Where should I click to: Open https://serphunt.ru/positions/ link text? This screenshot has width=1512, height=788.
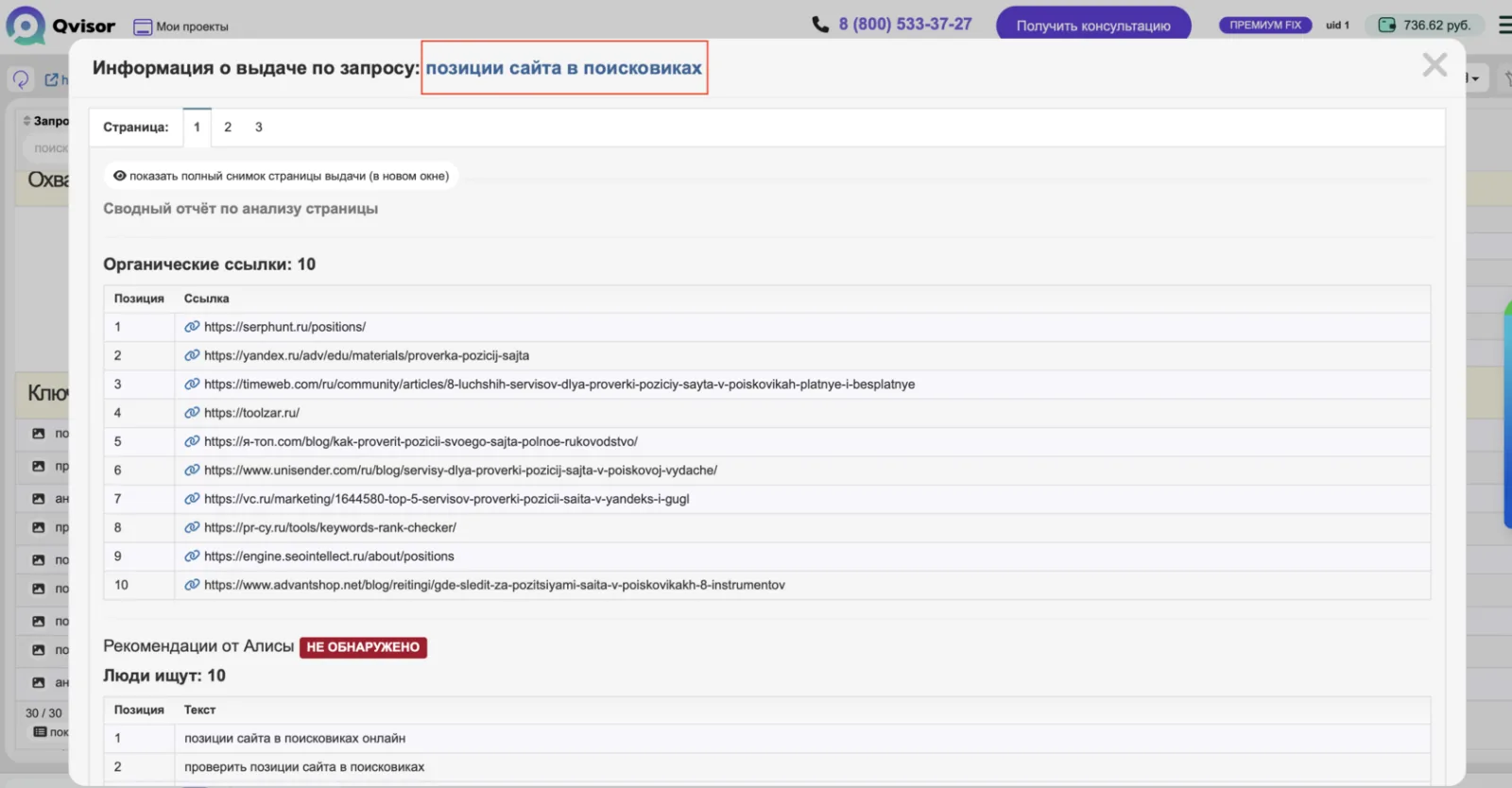click(x=284, y=327)
